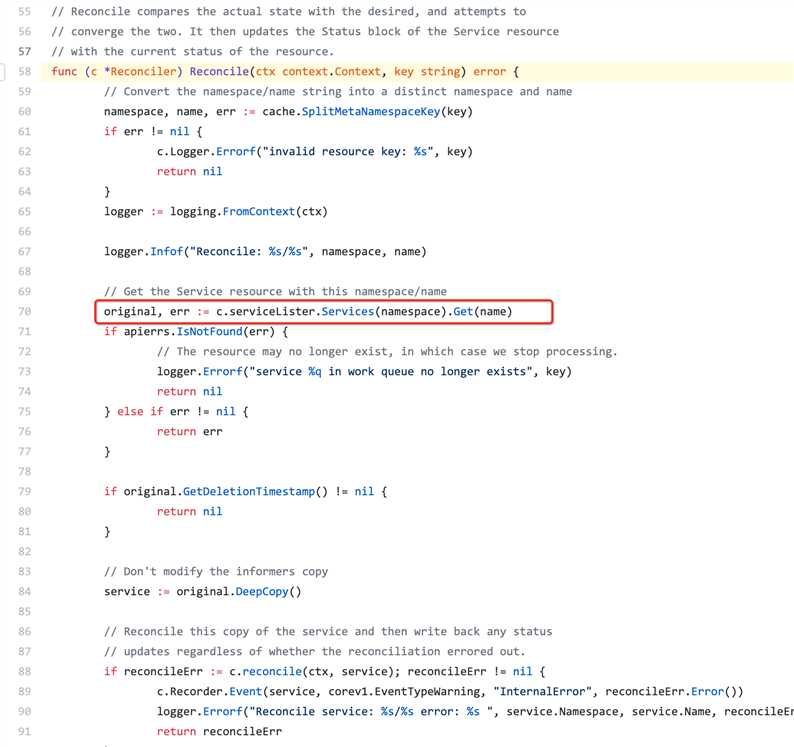Click the *Reconciler receiver type
This screenshot has width=794, height=747.
click(140, 71)
